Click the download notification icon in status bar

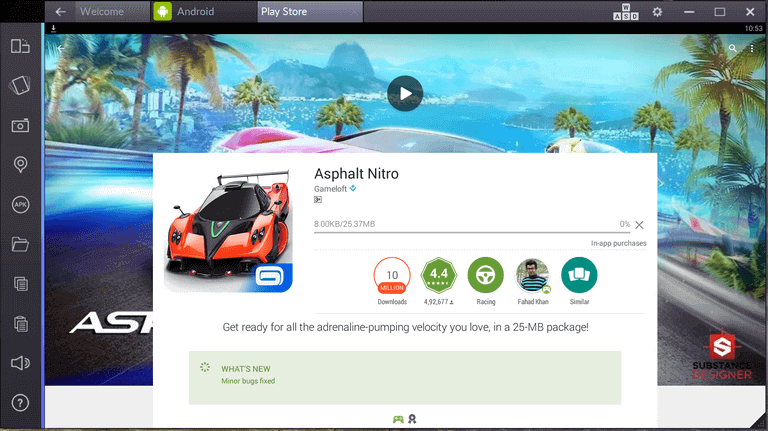(x=53, y=28)
